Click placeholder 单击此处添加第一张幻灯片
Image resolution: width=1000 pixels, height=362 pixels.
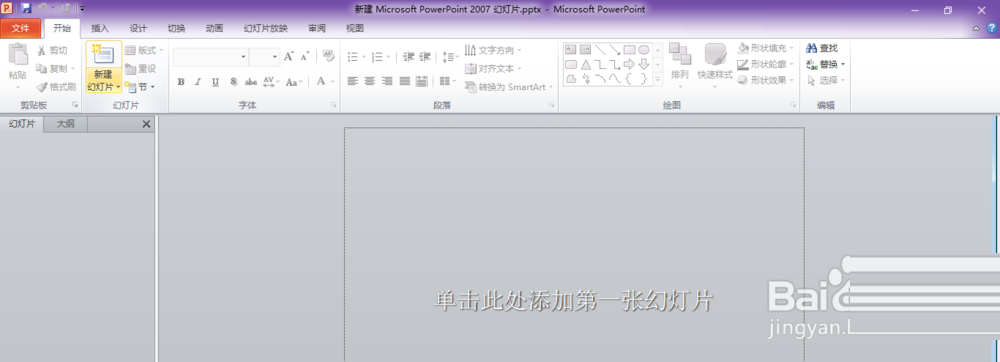point(574,301)
